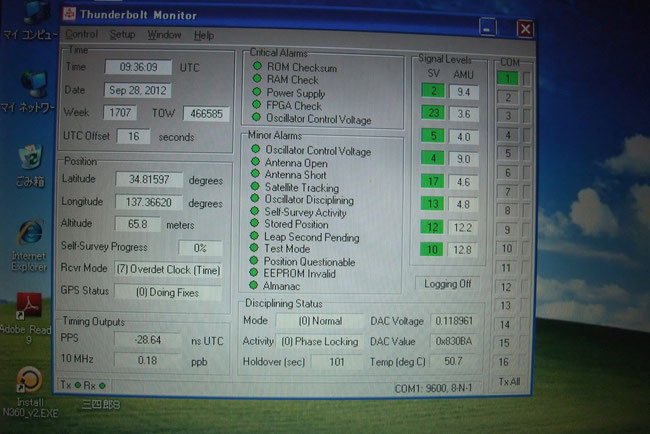Click the Antenna Open status LED
This screenshot has width=650, height=434.
256,163
